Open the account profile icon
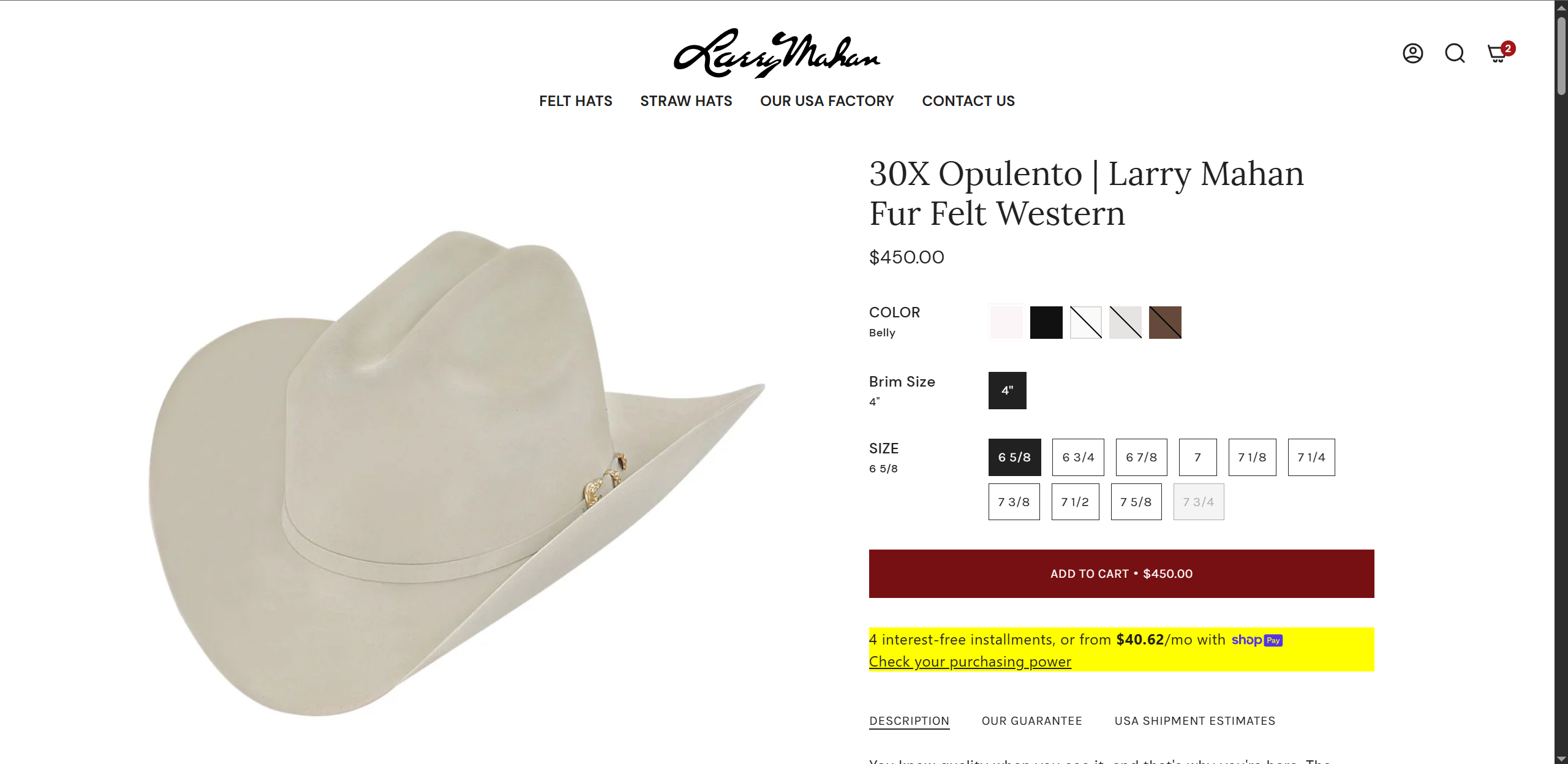Viewport: 1568px width, 764px height. [x=1412, y=53]
